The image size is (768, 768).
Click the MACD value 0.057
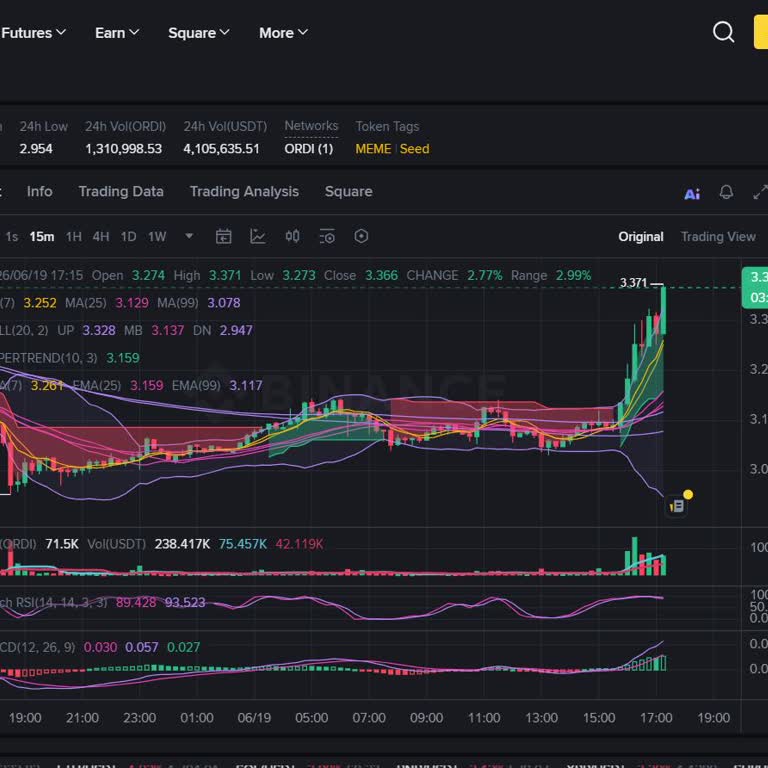[x=142, y=648]
